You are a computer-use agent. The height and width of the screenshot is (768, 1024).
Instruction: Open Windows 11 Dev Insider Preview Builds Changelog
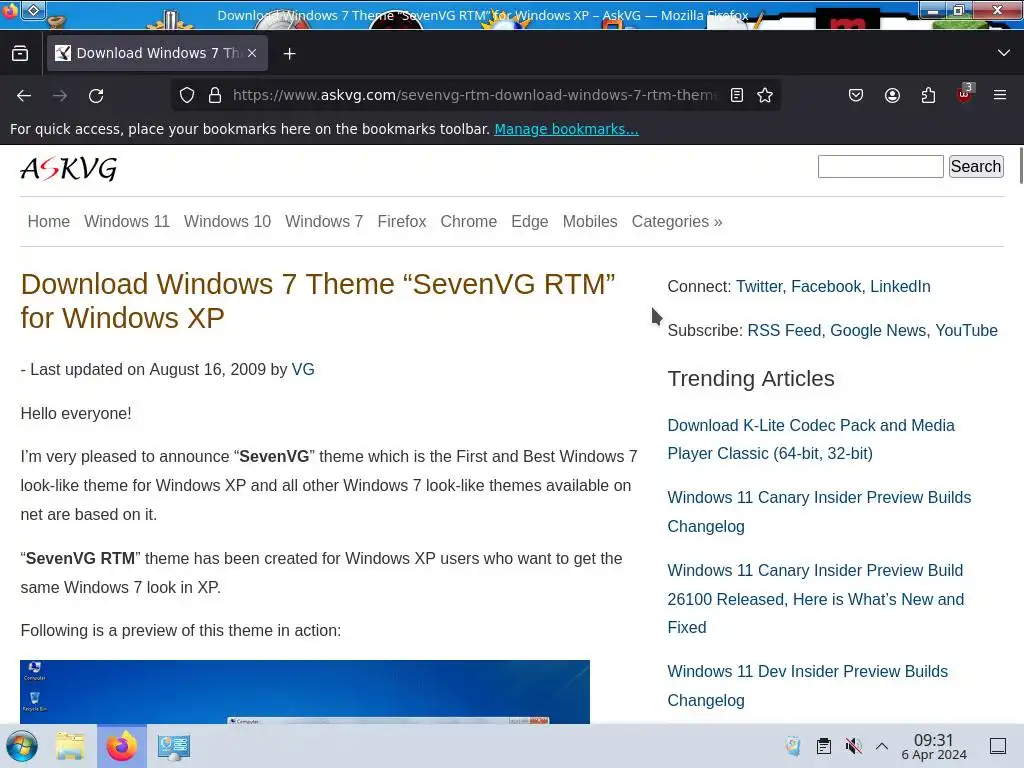click(x=807, y=686)
